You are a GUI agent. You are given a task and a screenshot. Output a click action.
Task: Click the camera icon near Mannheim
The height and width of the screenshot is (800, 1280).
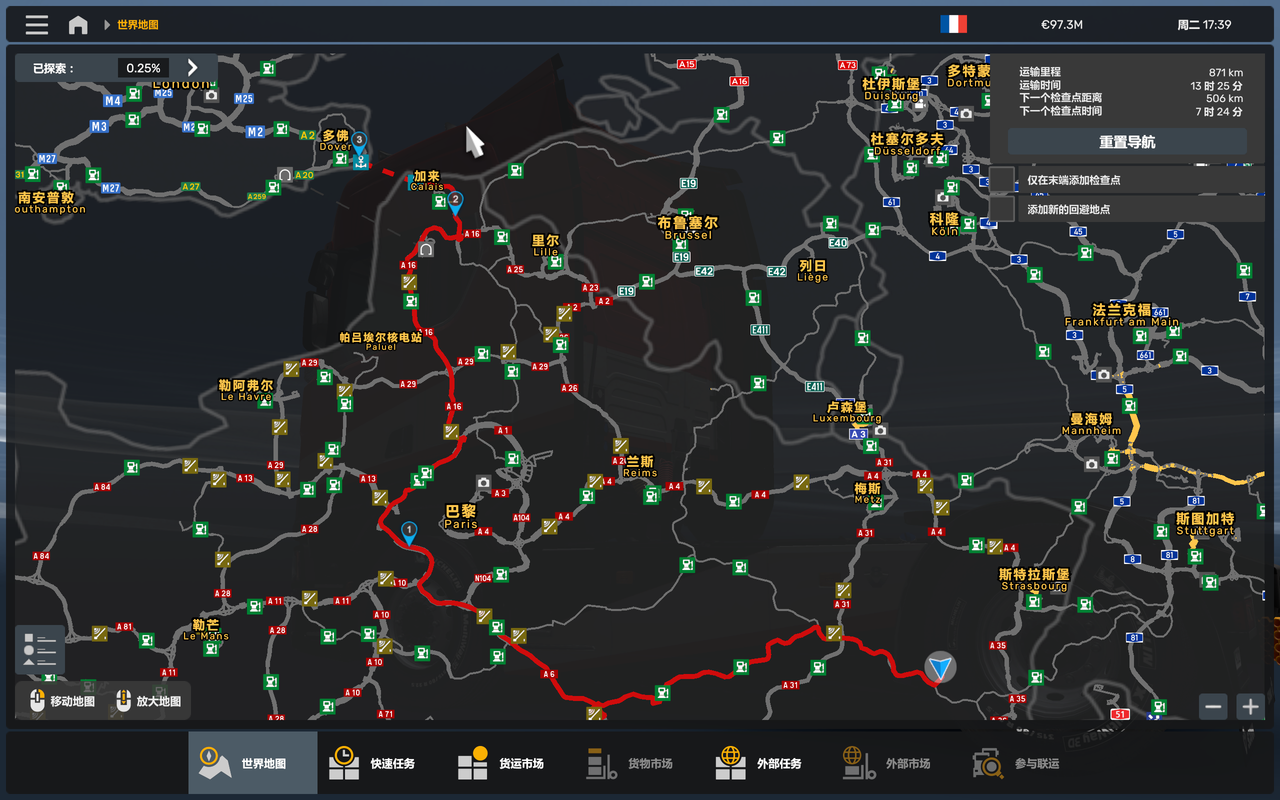1092,464
